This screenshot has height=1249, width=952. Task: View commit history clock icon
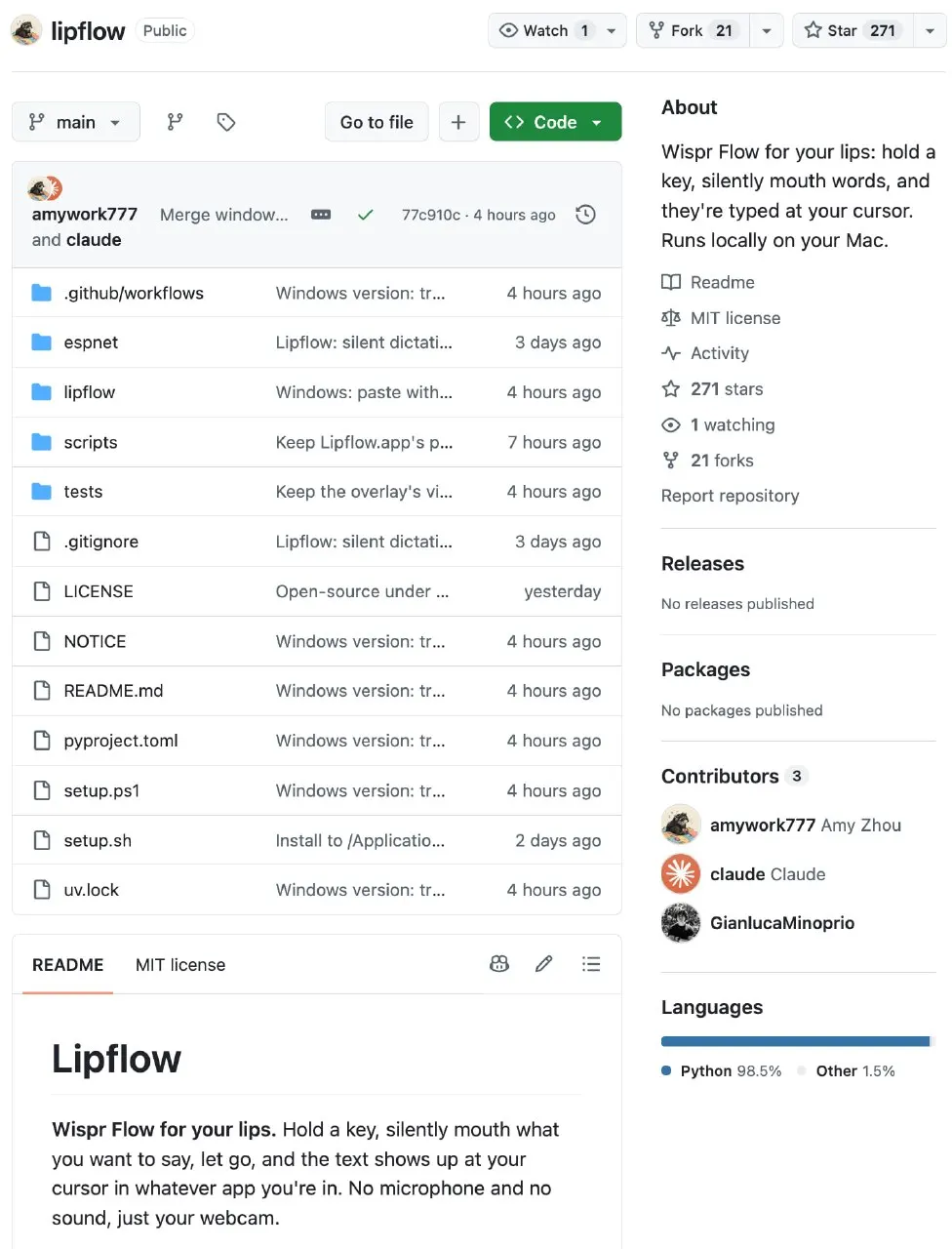(585, 215)
